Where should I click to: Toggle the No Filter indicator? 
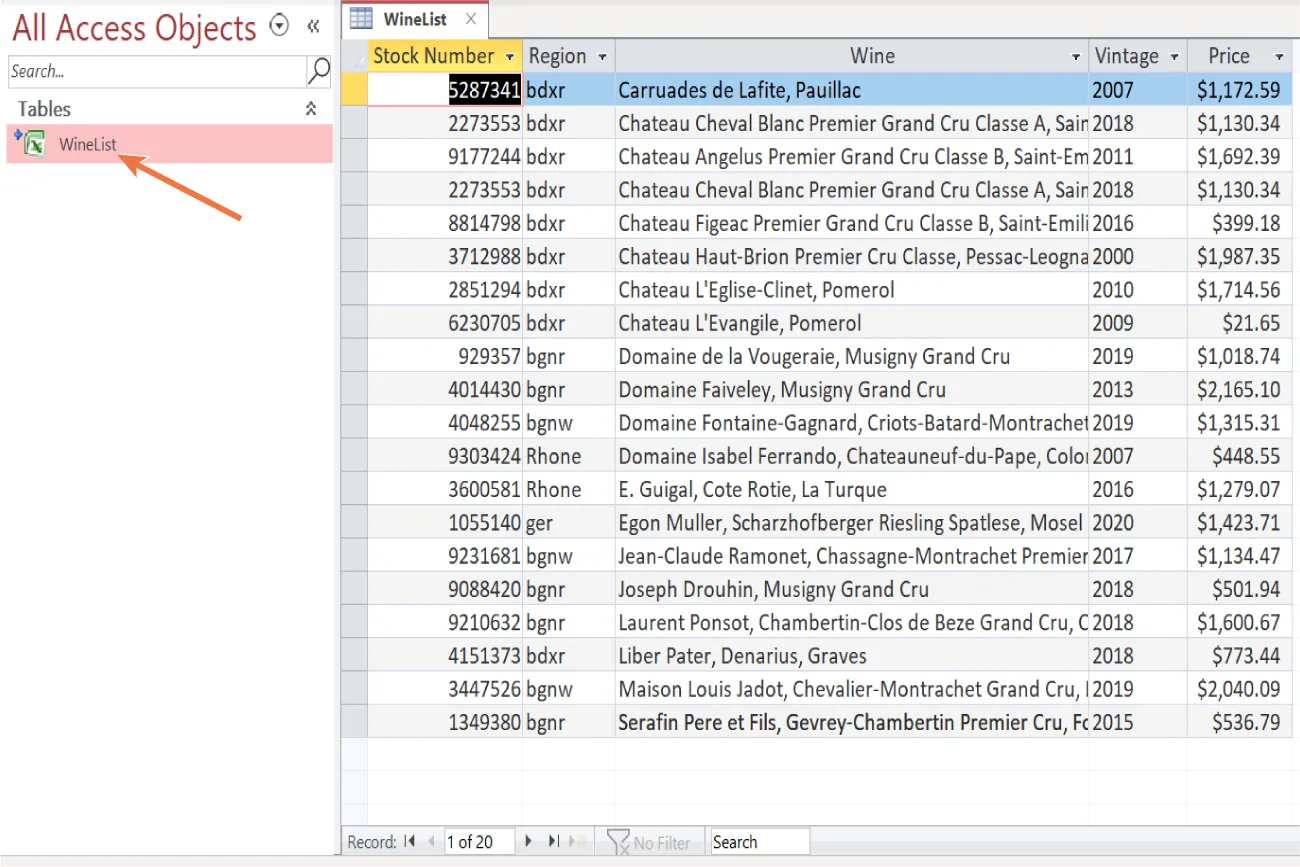pos(650,841)
